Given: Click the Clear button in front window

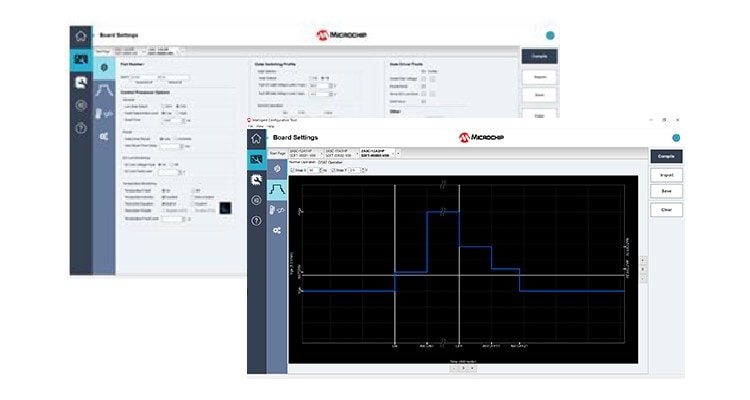Looking at the screenshot, I should 666,210.
